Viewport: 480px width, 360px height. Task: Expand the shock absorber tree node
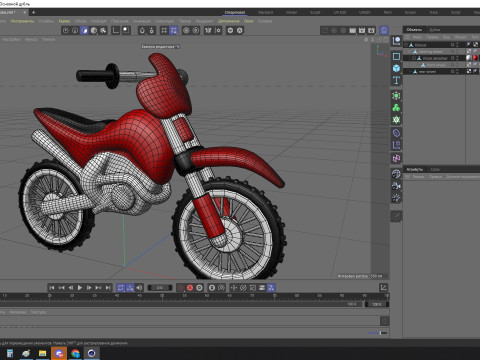(x=414, y=58)
